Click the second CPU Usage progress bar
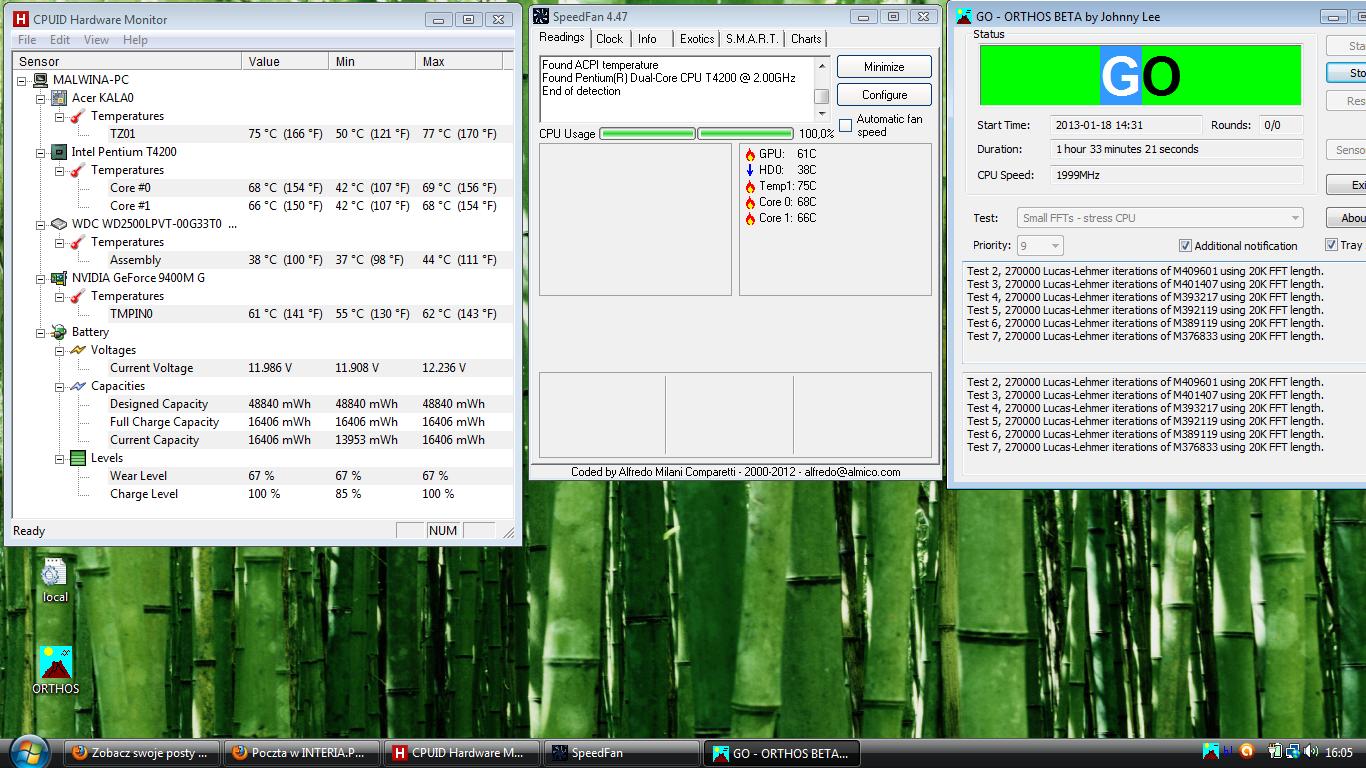Screen dimensions: 1366x768 pos(745,133)
